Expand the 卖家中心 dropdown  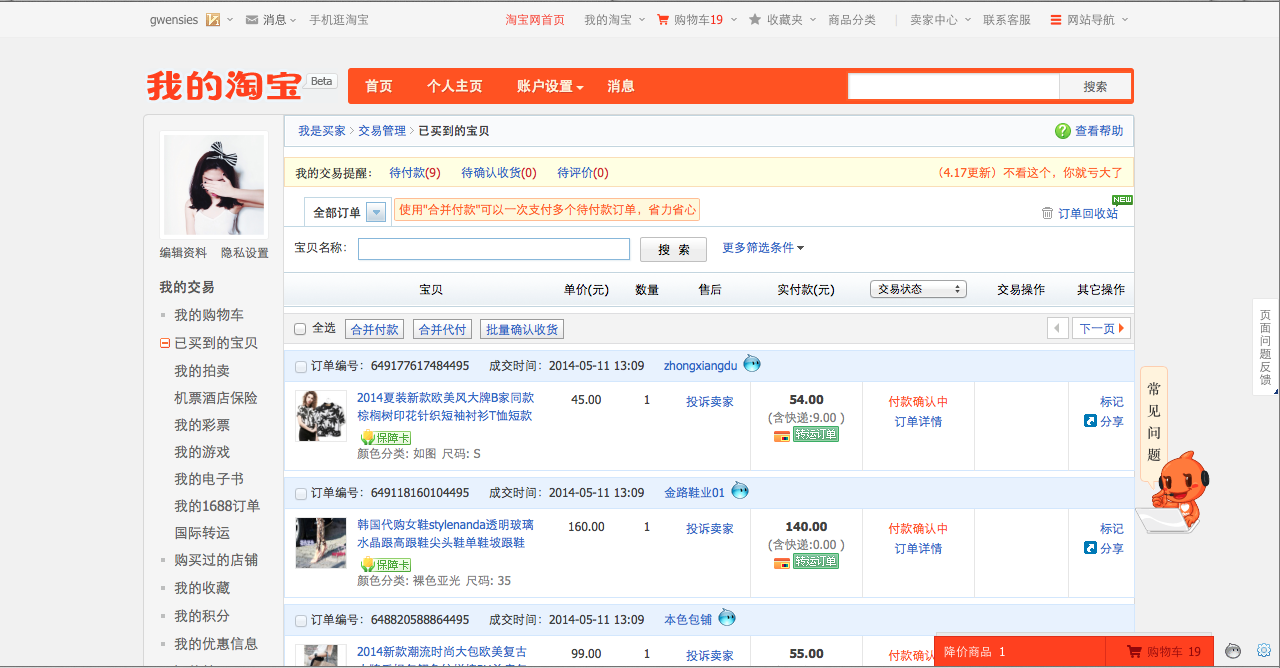(966, 20)
